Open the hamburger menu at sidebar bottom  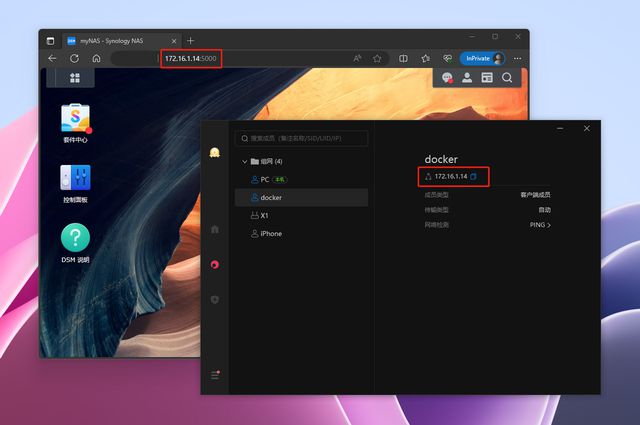tap(214, 375)
